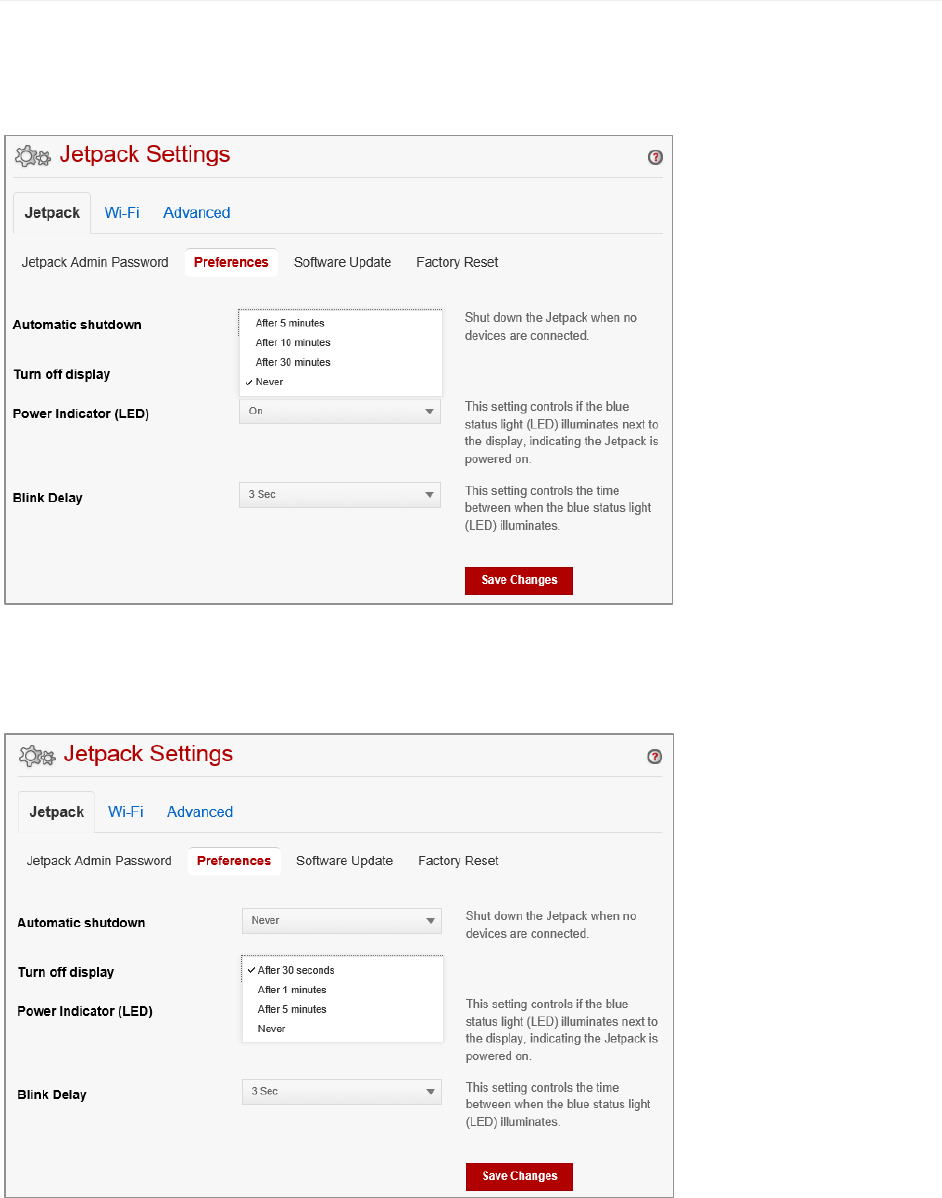Click Automatic shutdown label in top panel
Image resolution: width=942 pixels, height=1198 pixels.
tap(77, 325)
